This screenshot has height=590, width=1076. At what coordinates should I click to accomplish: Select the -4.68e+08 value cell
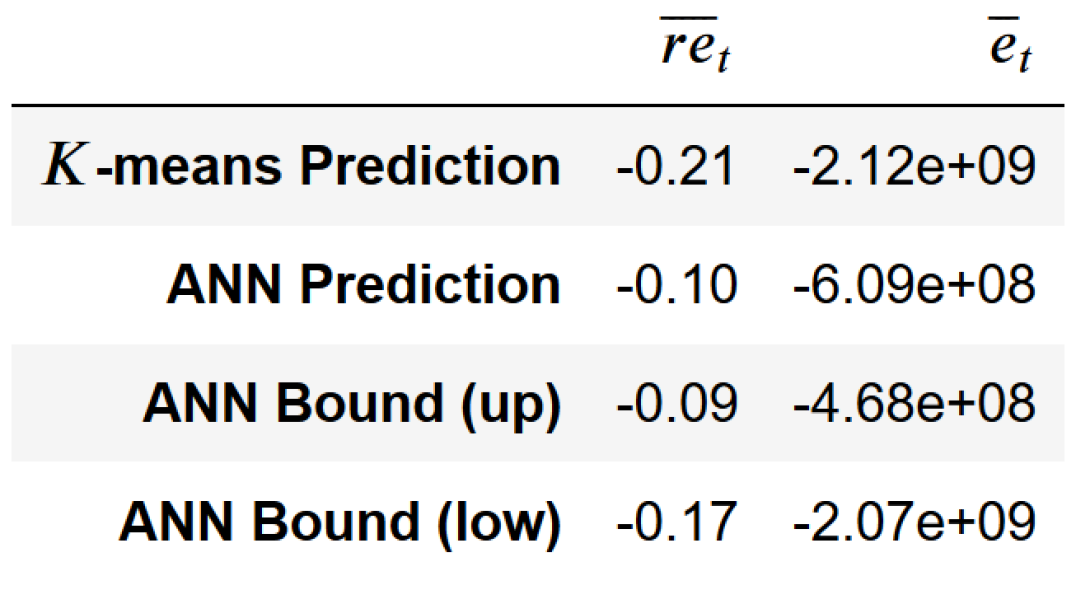pos(913,403)
